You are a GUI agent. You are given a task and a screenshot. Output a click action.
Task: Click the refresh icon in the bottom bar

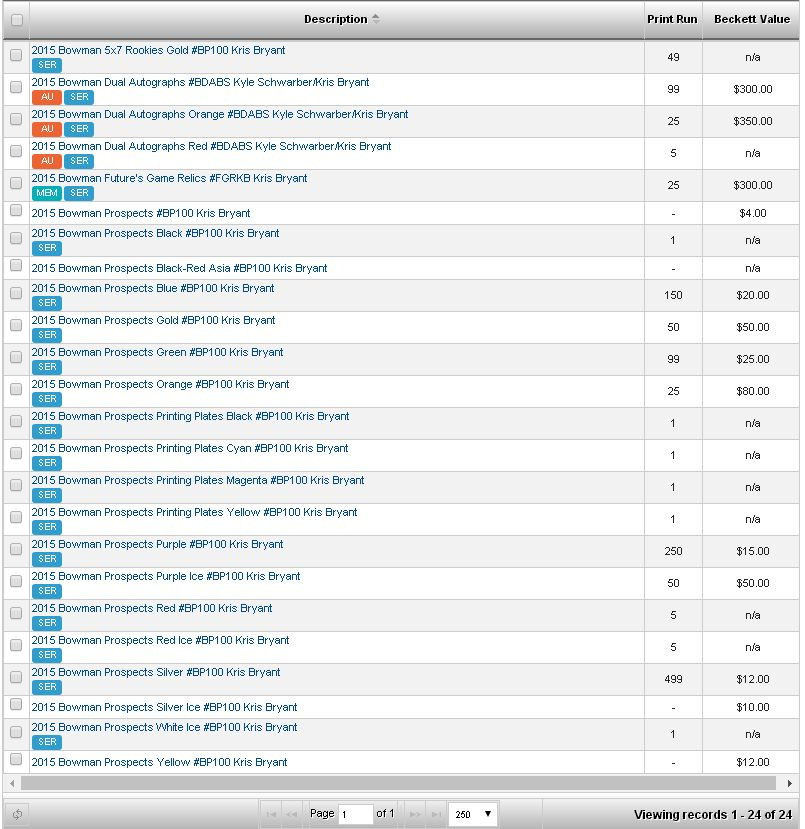[17, 814]
